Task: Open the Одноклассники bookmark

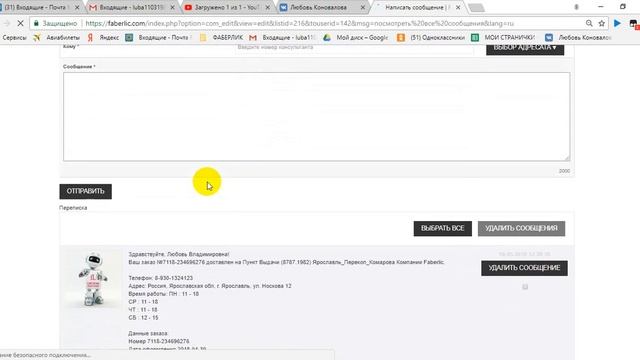Action: point(431,38)
